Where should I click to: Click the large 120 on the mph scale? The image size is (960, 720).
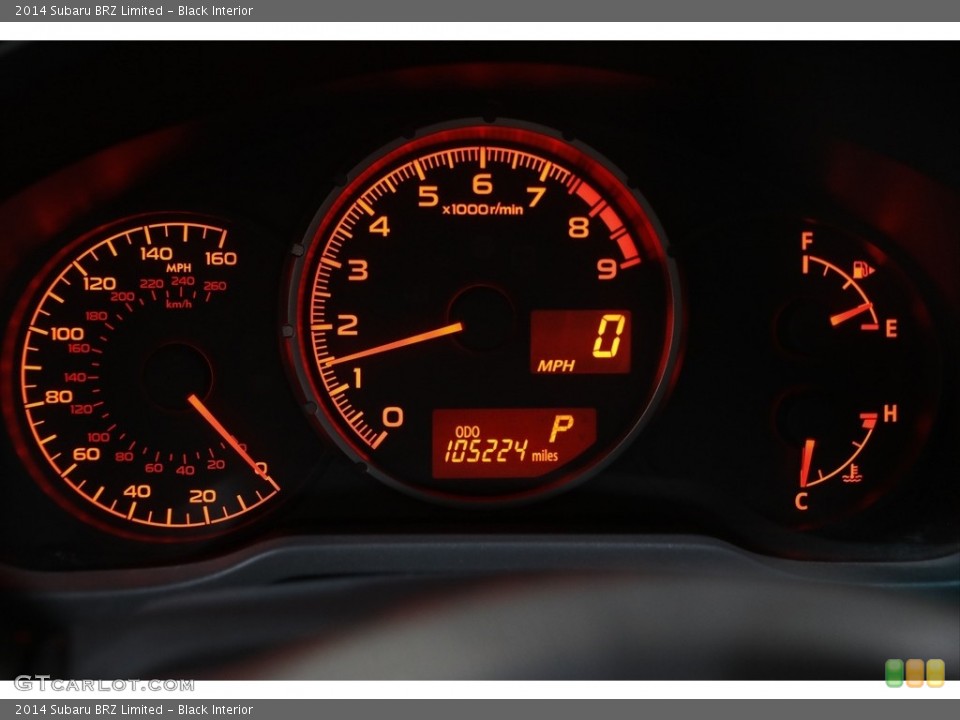point(100,283)
